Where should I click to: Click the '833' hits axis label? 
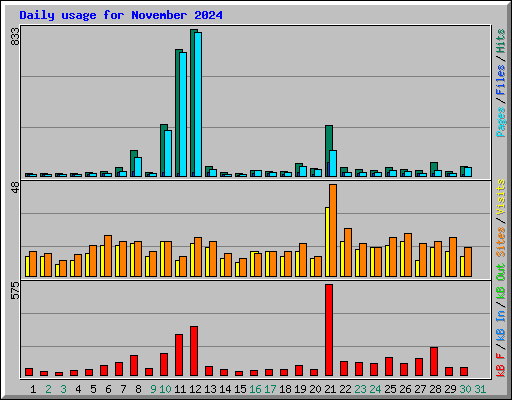pos(15,36)
